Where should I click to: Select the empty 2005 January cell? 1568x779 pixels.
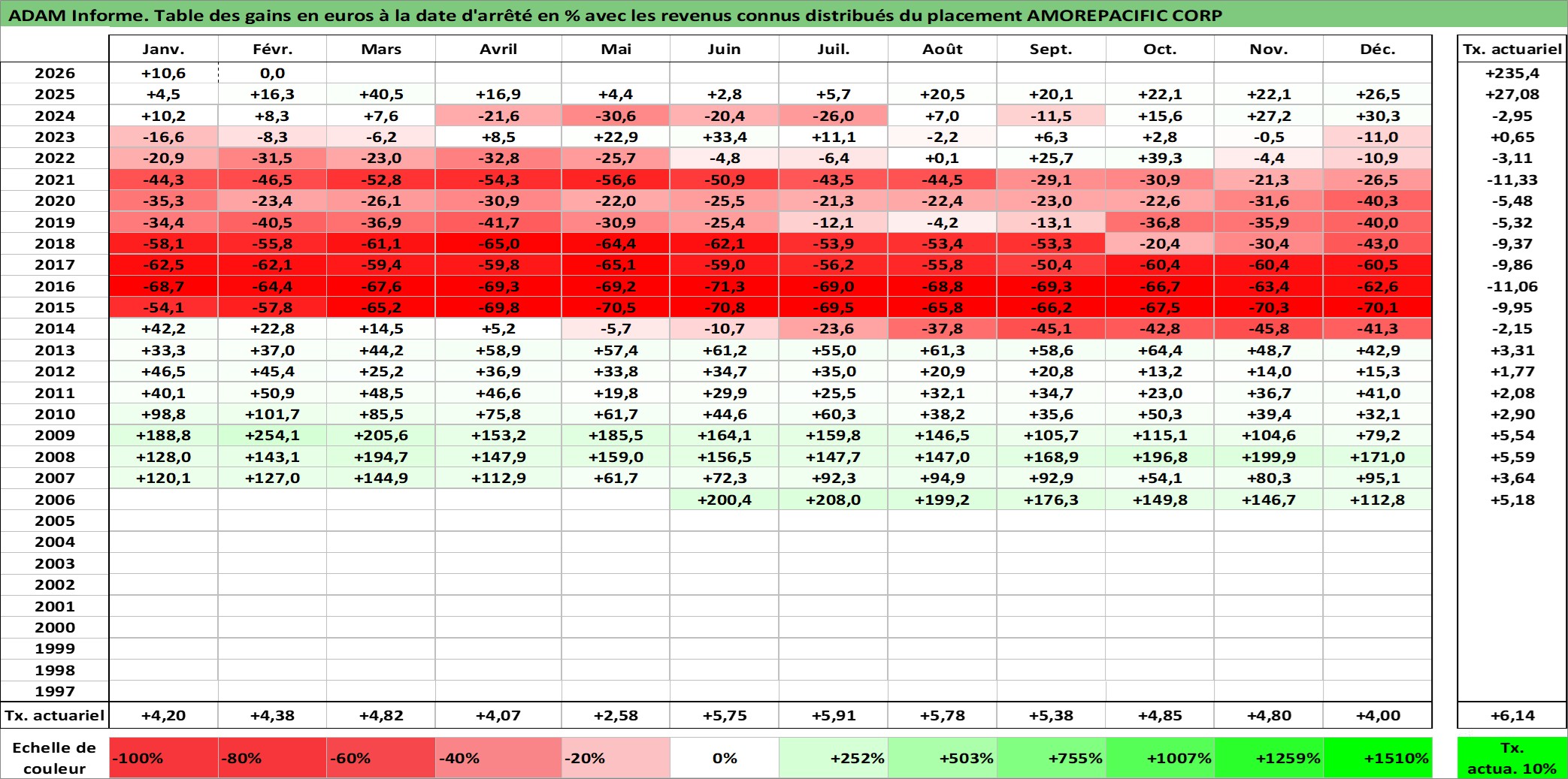[164, 521]
